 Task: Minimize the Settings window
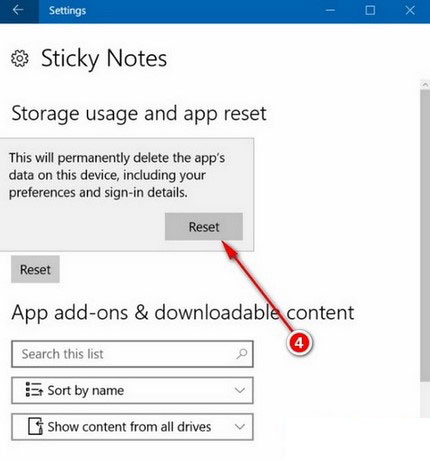coord(330,10)
